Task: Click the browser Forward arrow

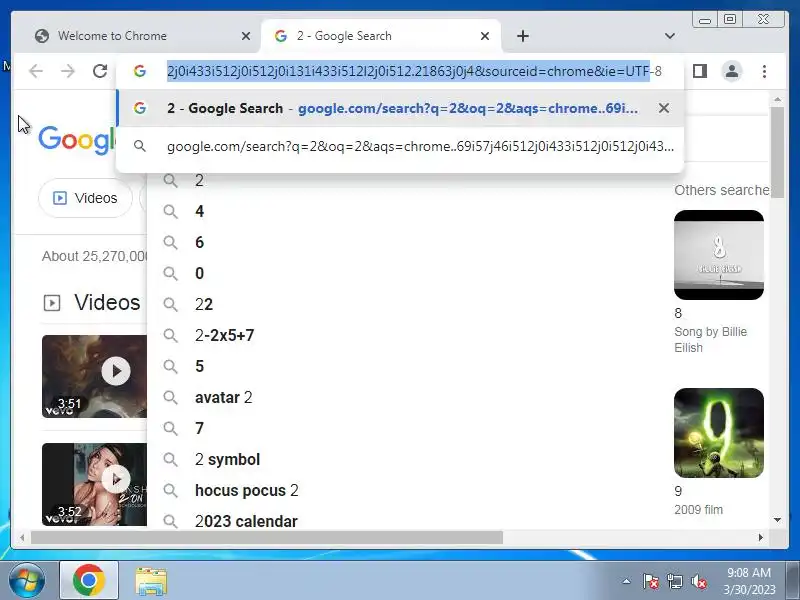Action: coord(67,71)
